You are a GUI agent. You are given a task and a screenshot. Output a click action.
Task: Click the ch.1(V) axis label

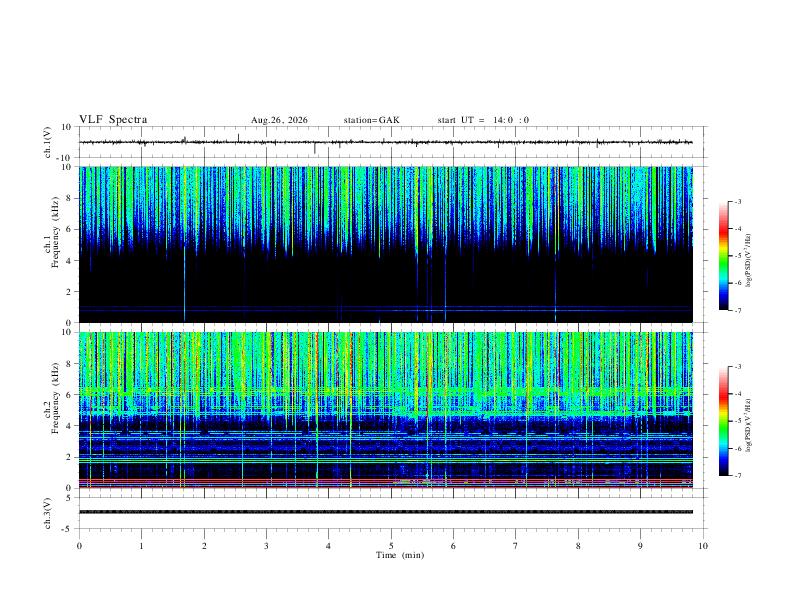click(x=47, y=142)
